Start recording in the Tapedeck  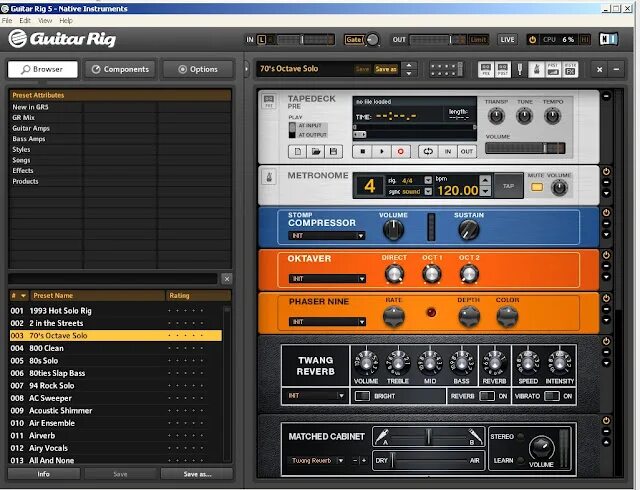pos(400,151)
